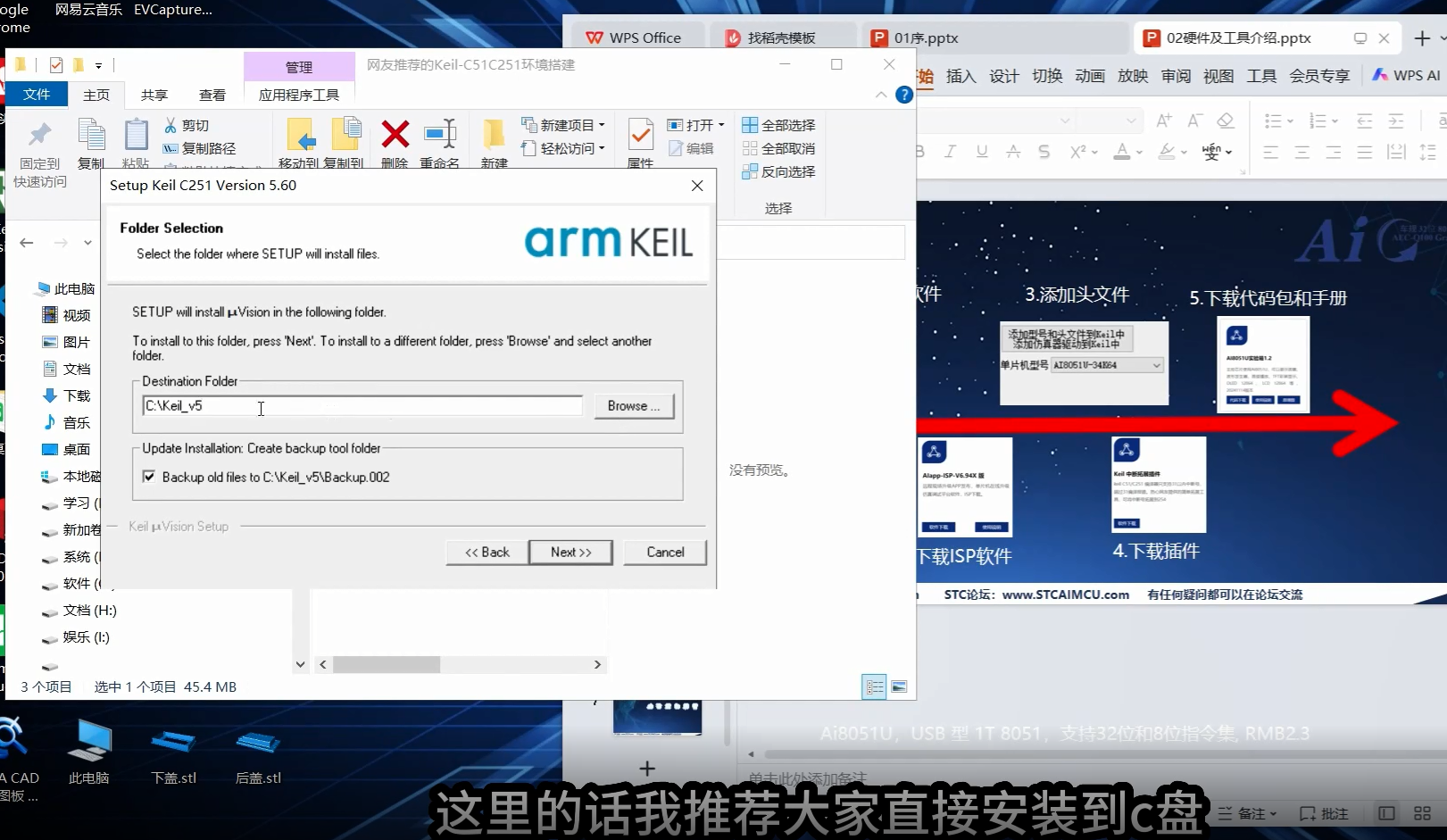Click horizontal scrollbar thumb in Explorer
This screenshot has width=1447, height=840.
coord(387,664)
